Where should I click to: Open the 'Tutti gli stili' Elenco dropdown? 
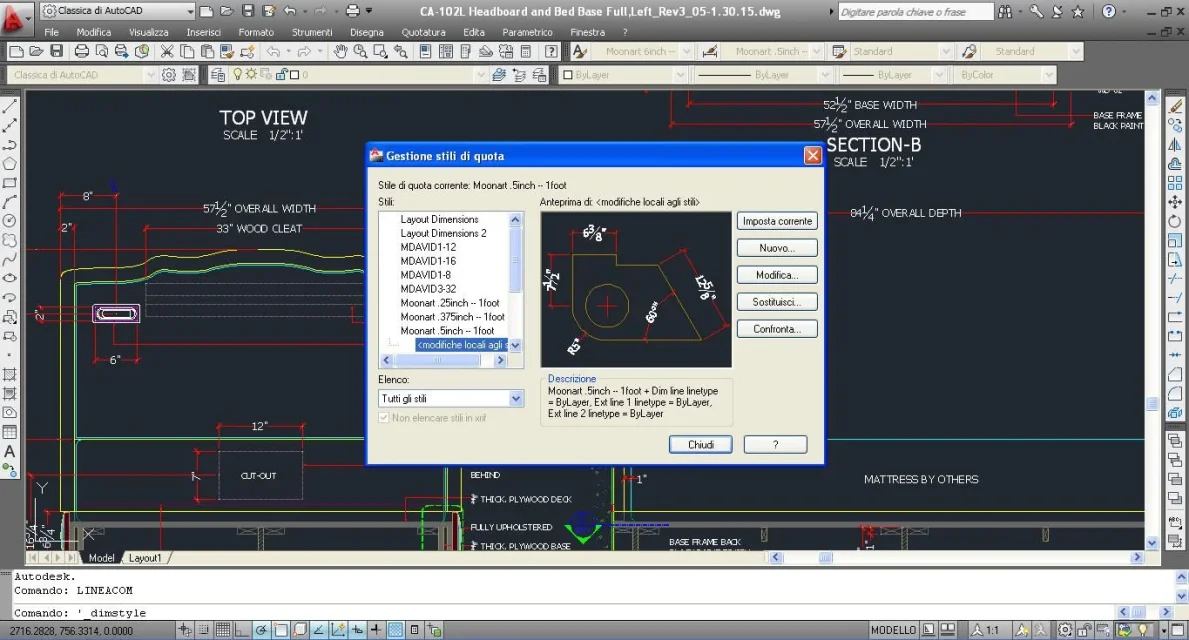pos(451,398)
